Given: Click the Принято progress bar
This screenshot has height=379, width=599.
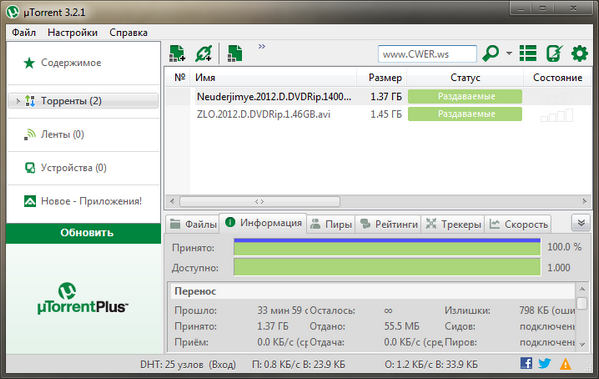Looking at the screenshot, I should (387, 247).
